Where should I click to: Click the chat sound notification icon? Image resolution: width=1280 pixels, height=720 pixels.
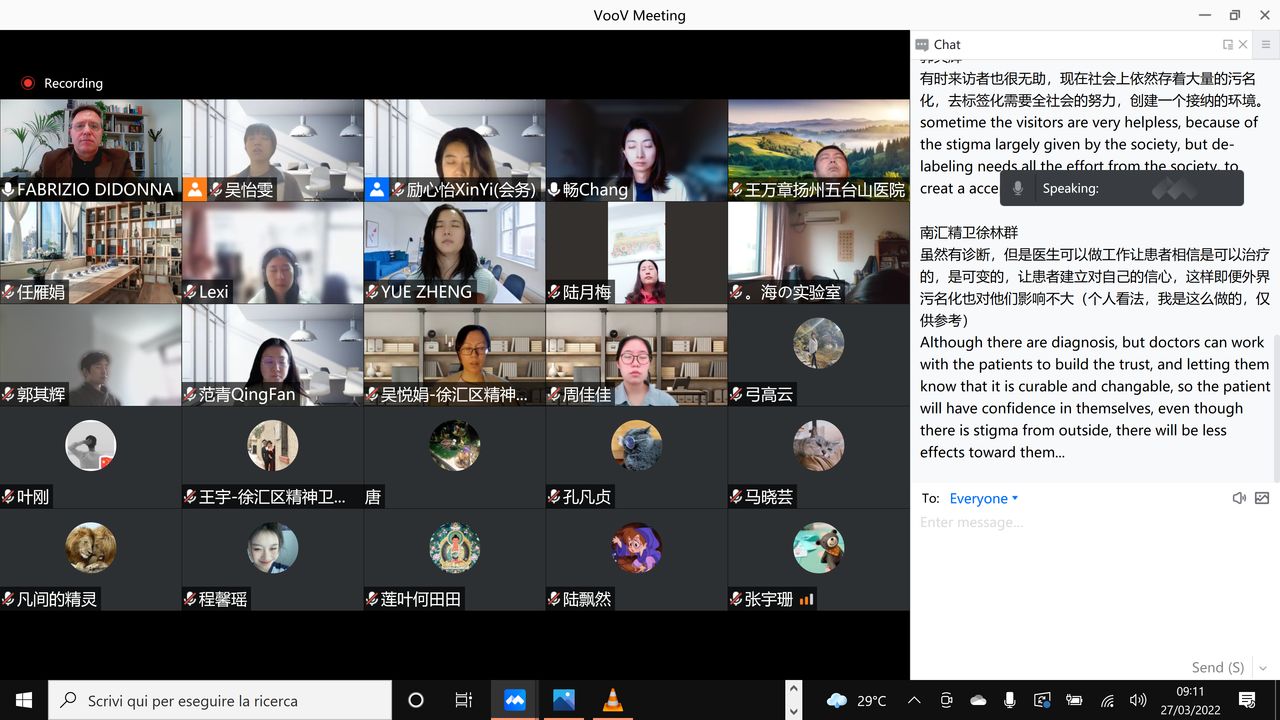[x=1239, y=498]
